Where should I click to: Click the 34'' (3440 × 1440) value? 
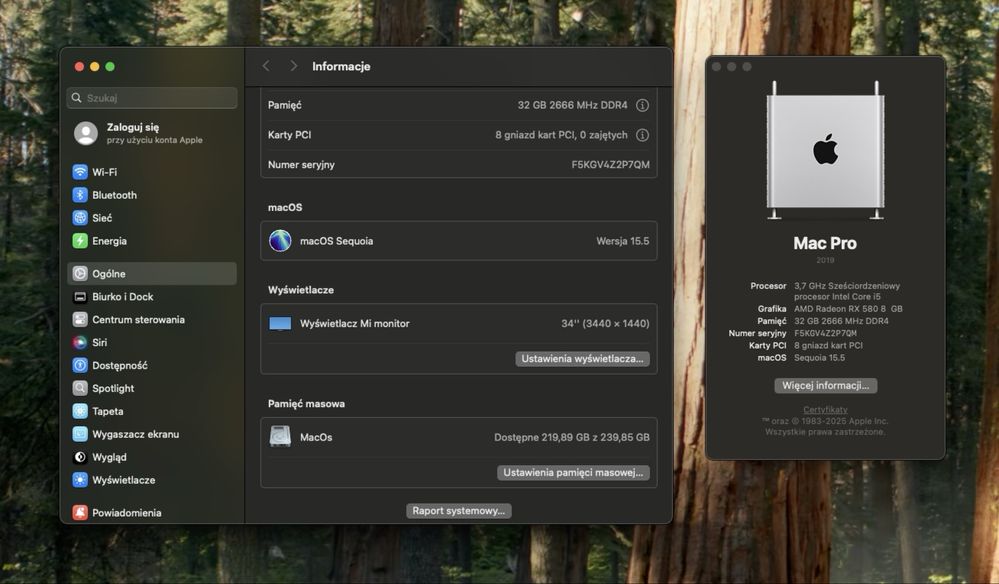[605, 324]
